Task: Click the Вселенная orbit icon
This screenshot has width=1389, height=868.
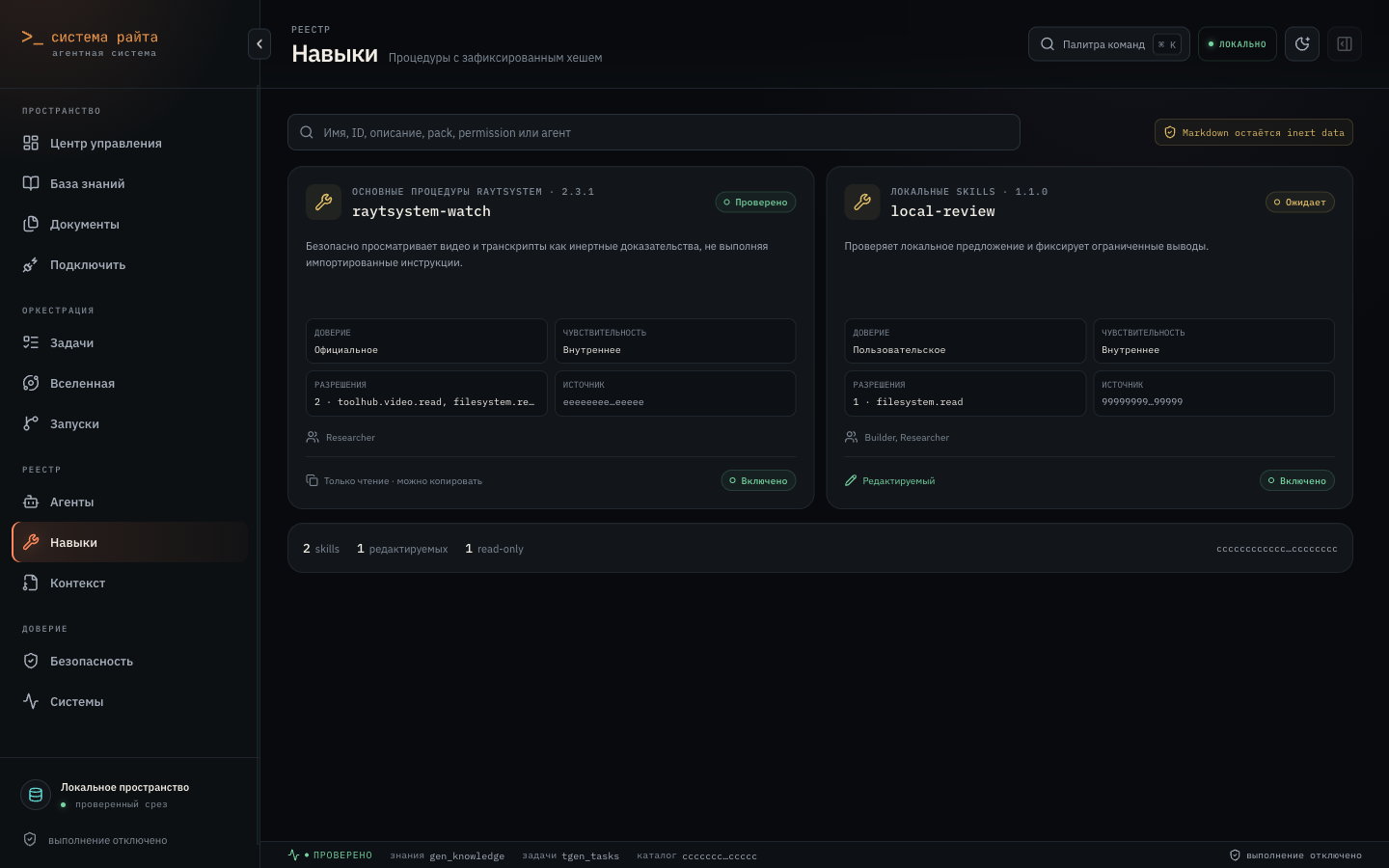Action: pos(31,383)
